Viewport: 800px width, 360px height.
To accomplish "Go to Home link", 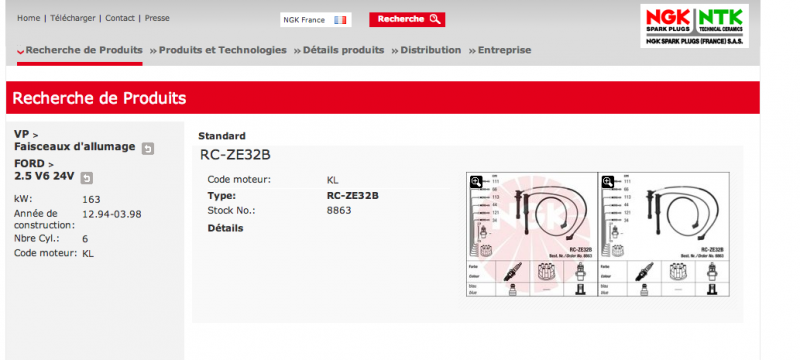I will click(29, 18).
